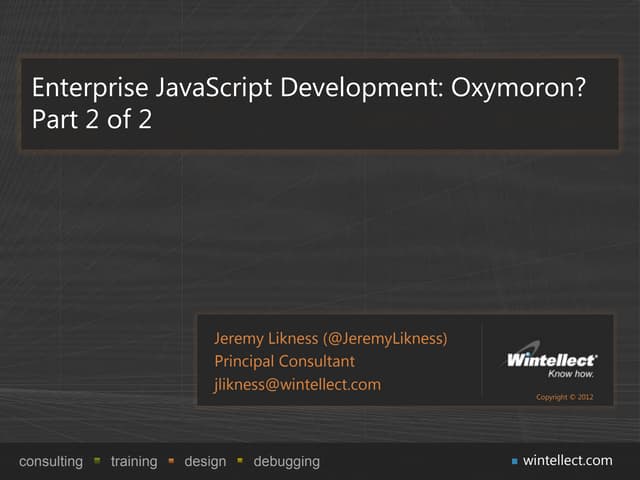Click the jlikness@wintellect.com email address
The height and width of the screenshot is (480, 640).
(x=297, y=384)
